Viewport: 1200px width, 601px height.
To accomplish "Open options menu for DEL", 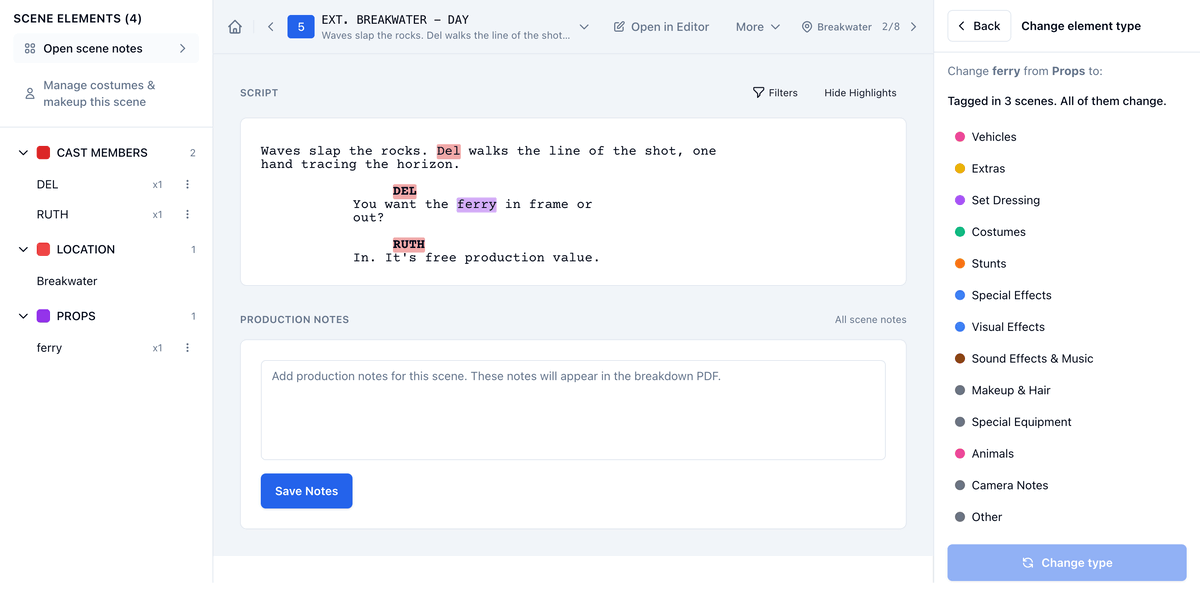I will 187,185.
